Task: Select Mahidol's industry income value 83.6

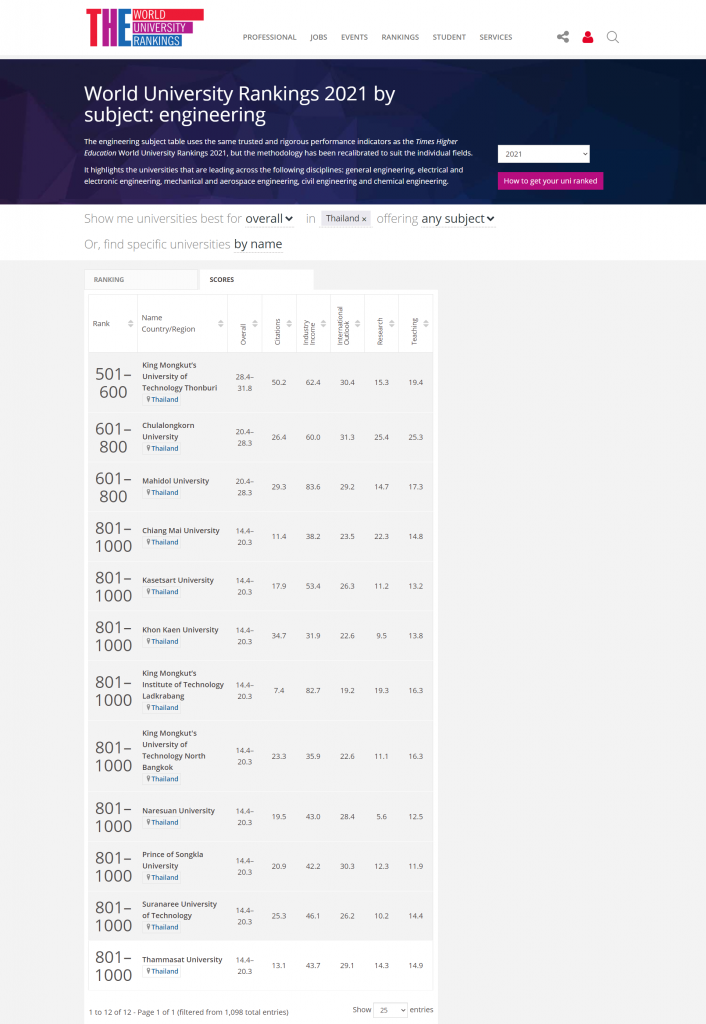Action: (x=313, y=487)
